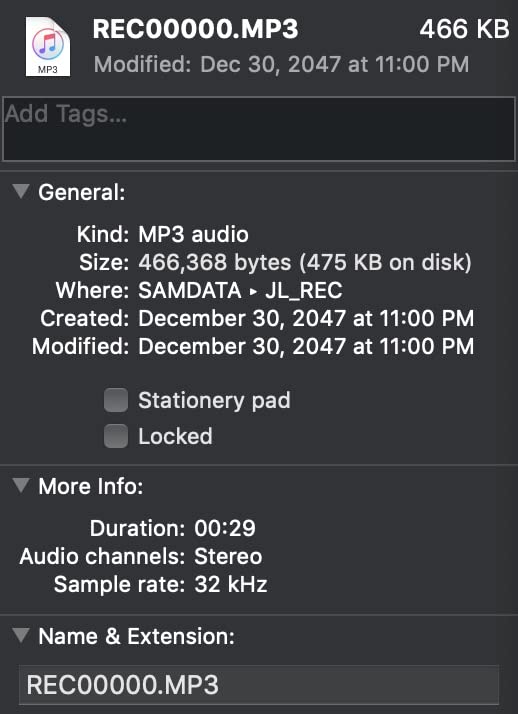Click the Created date value
The width and height of the screenshot is (518, 714).
pos(306,318)
